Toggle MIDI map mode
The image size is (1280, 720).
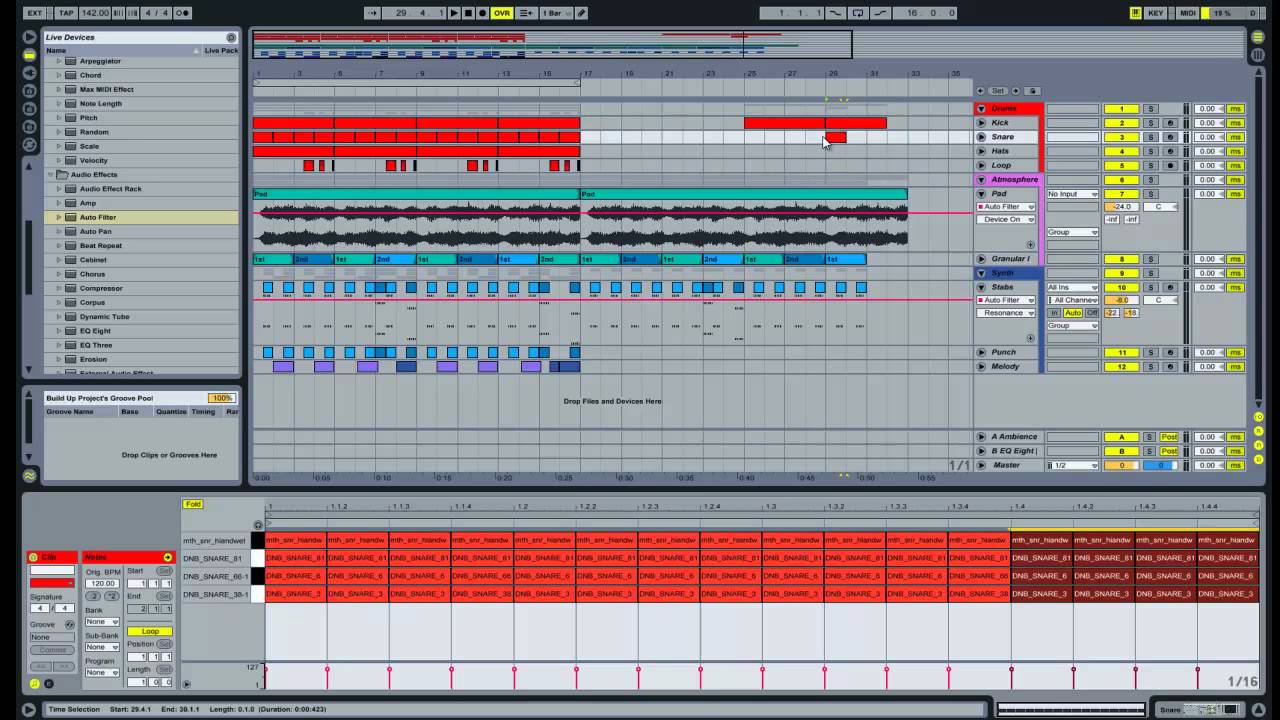point(1188,13)
